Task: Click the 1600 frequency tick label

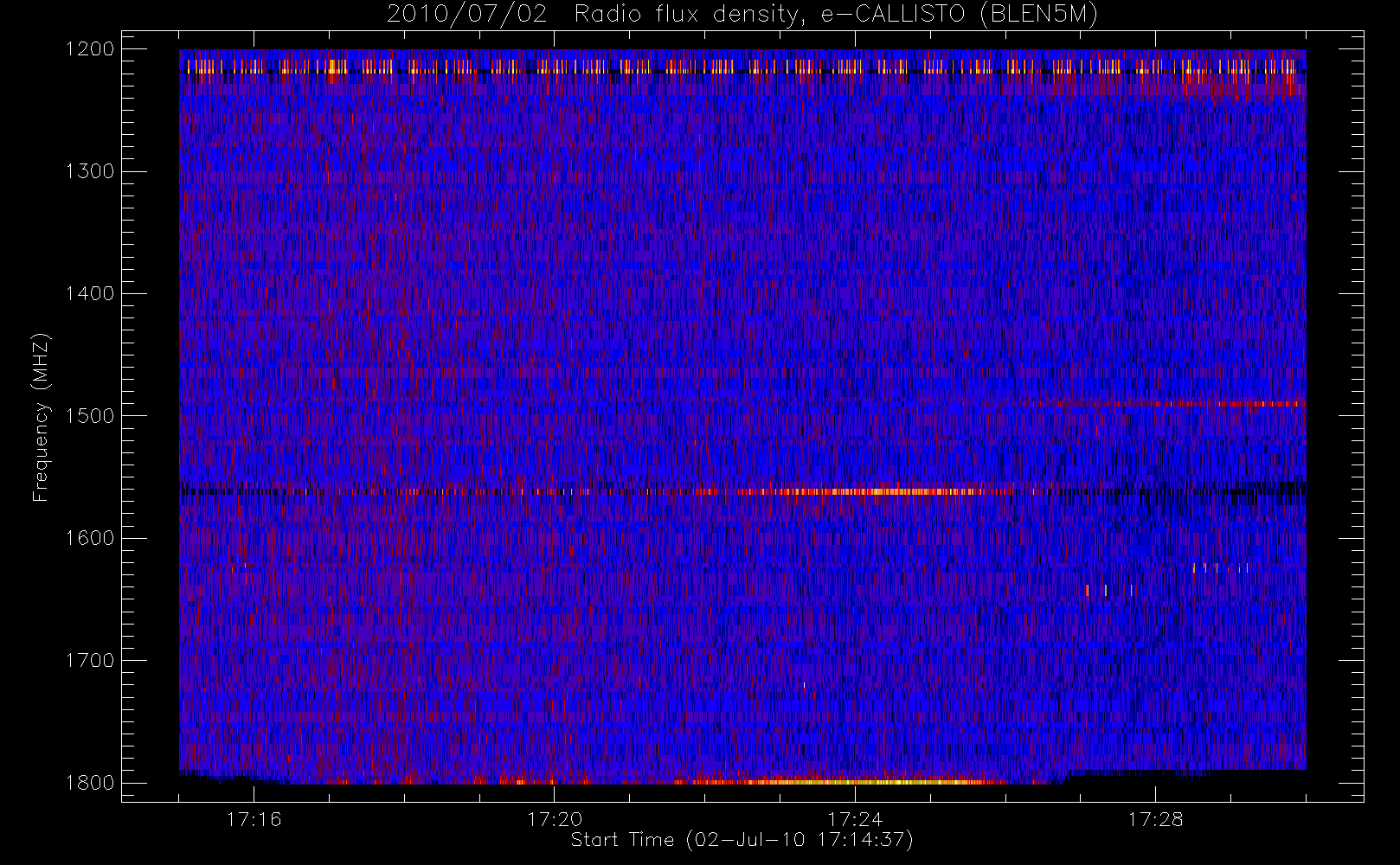Action: [x=90, y=538]
